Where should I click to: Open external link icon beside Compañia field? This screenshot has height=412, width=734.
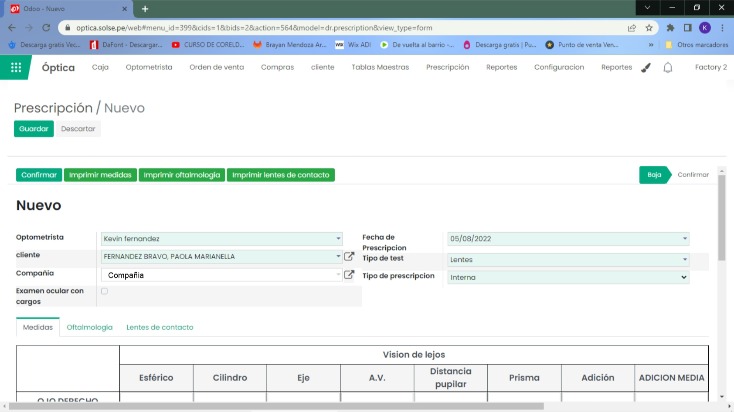(x=349, y=274)
